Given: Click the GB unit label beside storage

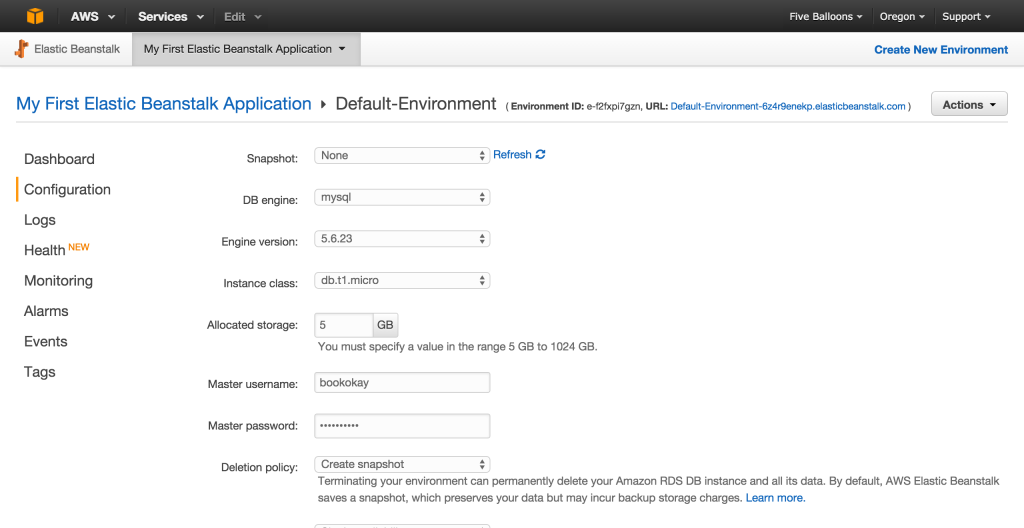Looking at the screenshot, I should click(x=385, y=325).
